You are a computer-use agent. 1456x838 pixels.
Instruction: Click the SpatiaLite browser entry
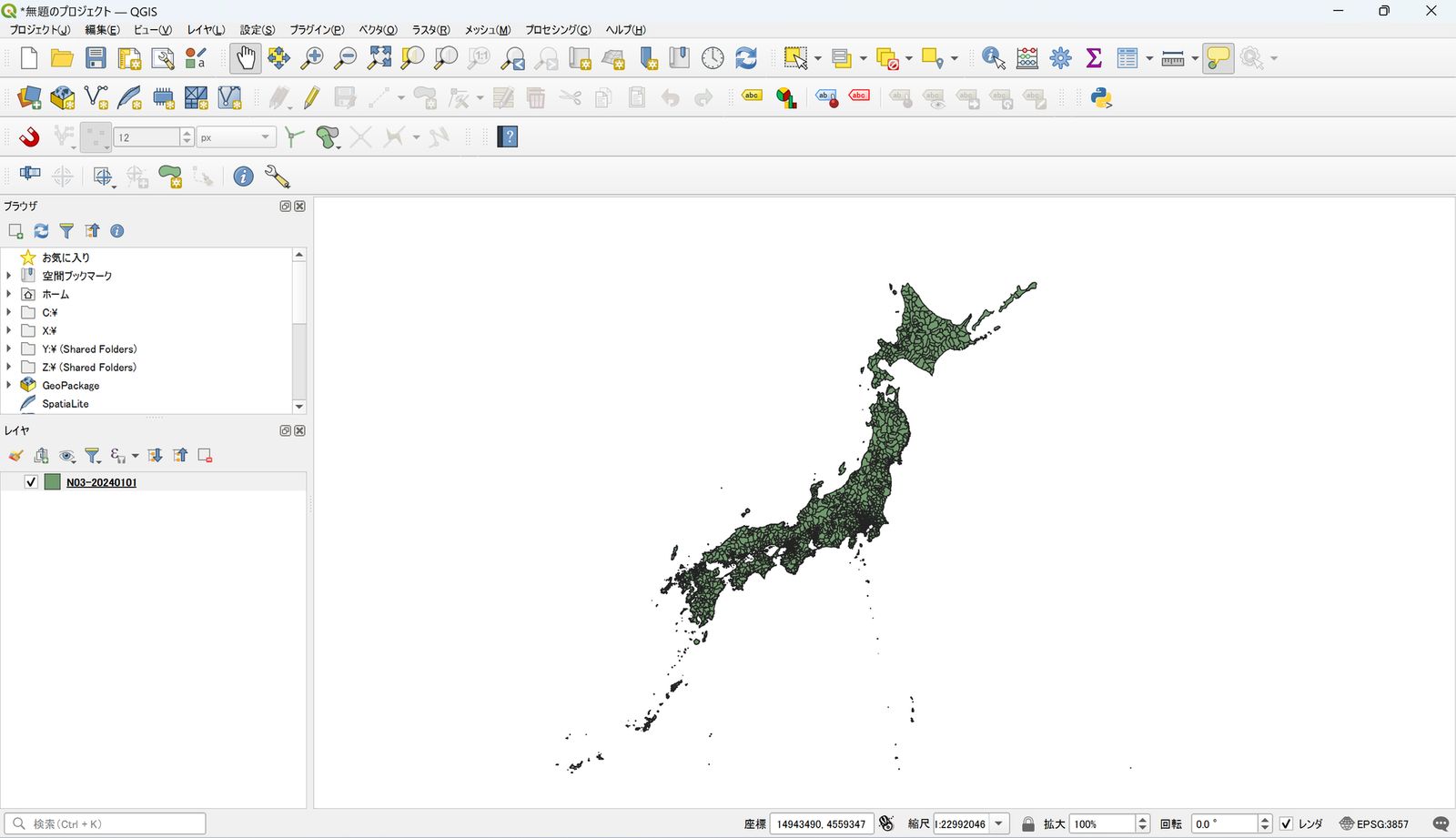(x=66, y=404)
